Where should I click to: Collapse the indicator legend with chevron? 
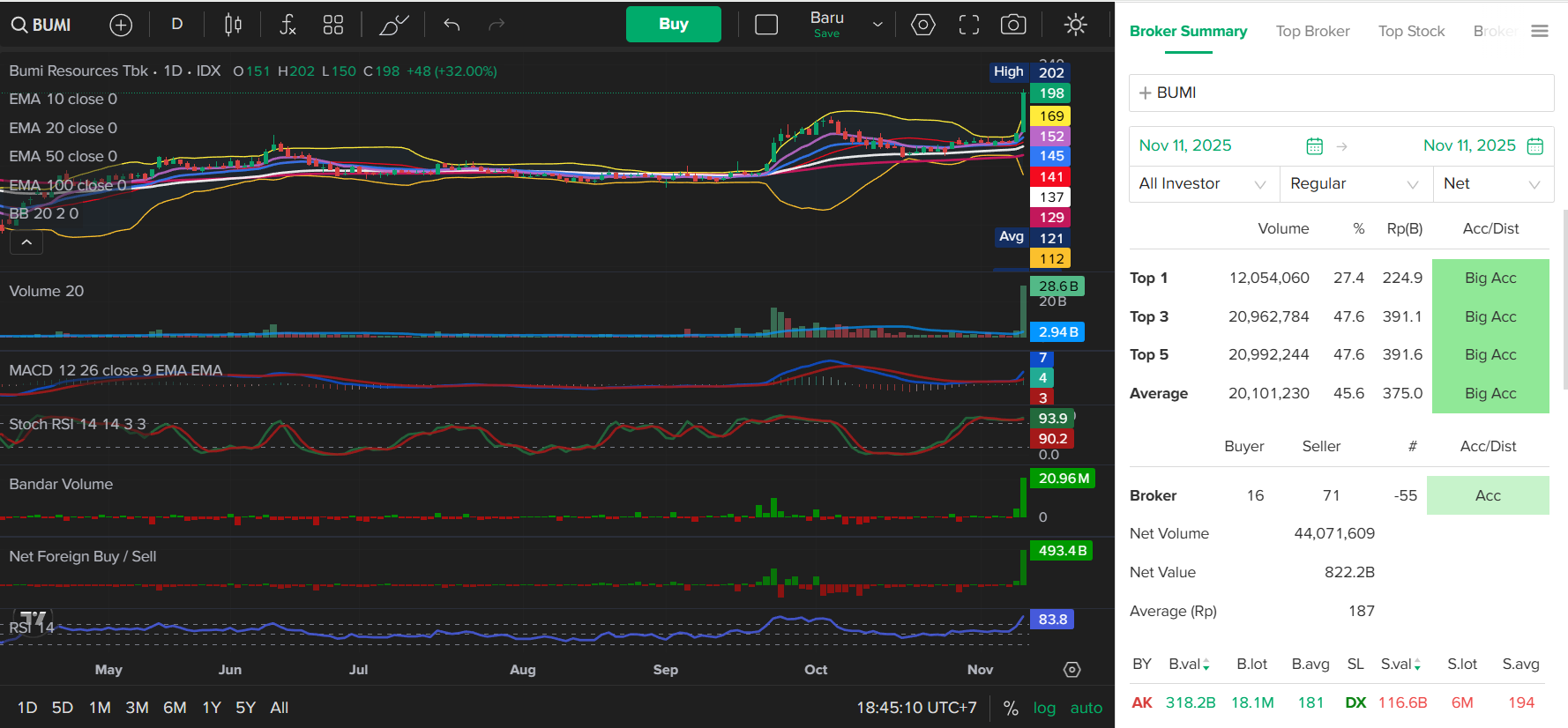pyautogui.click(x=26, y=241)
